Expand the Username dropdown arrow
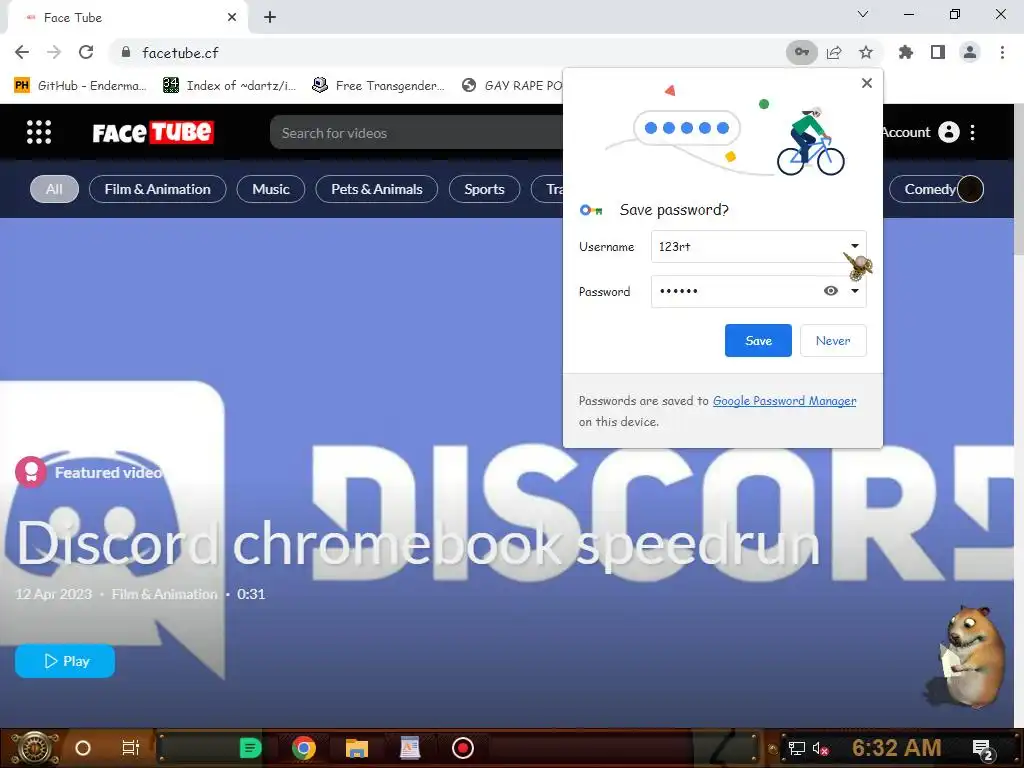Image resolution: width=1024 pixels, height=768 pixels. coord(854,246)
